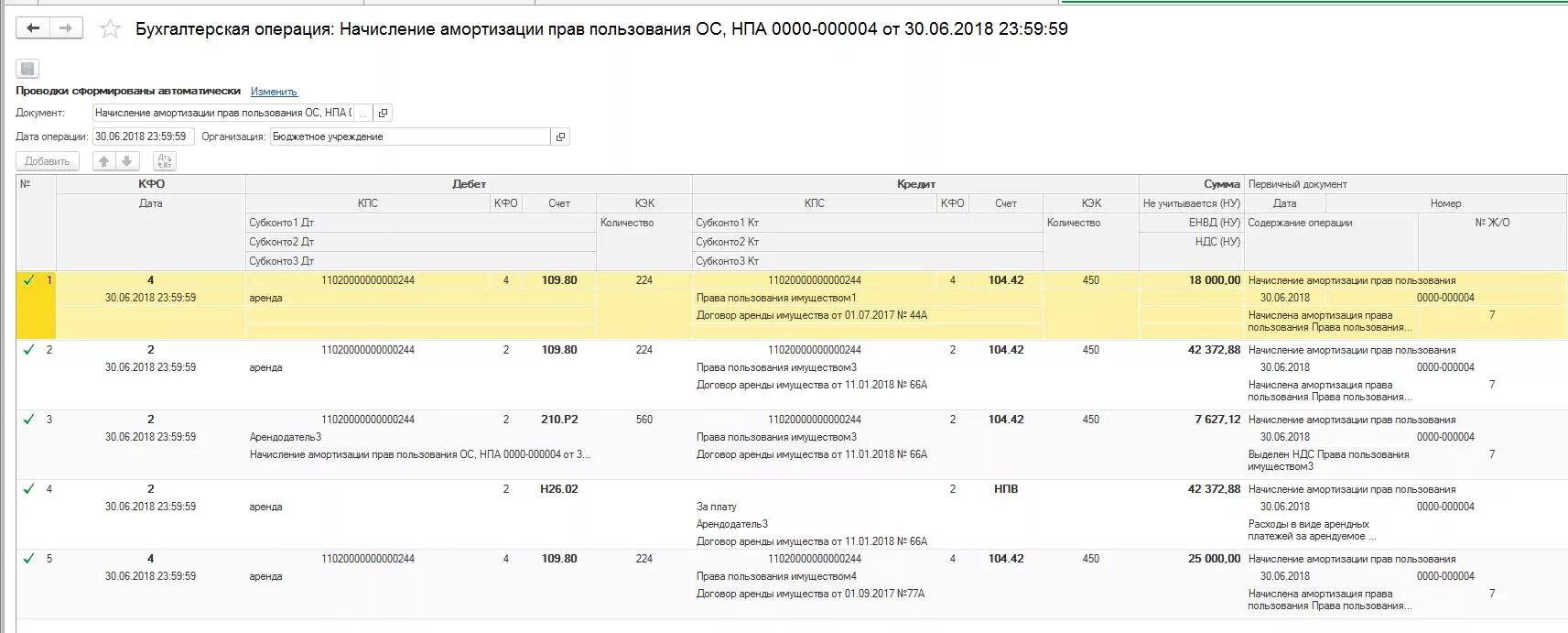Click the green checkmark of entry 5
The image size is (1568, 633).
pos(28,559)
